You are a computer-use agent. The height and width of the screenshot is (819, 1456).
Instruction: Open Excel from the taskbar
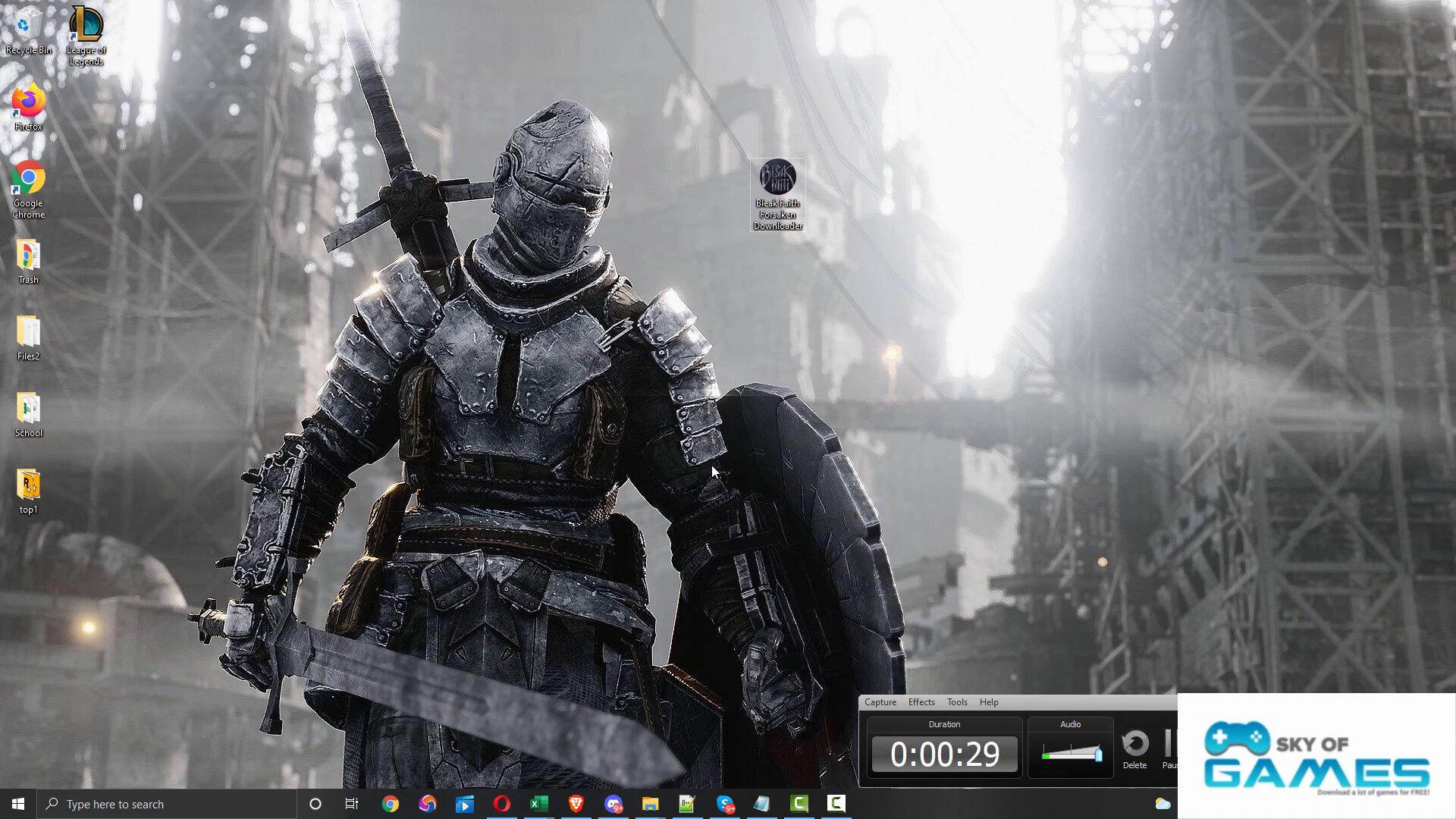click(538, 804)
